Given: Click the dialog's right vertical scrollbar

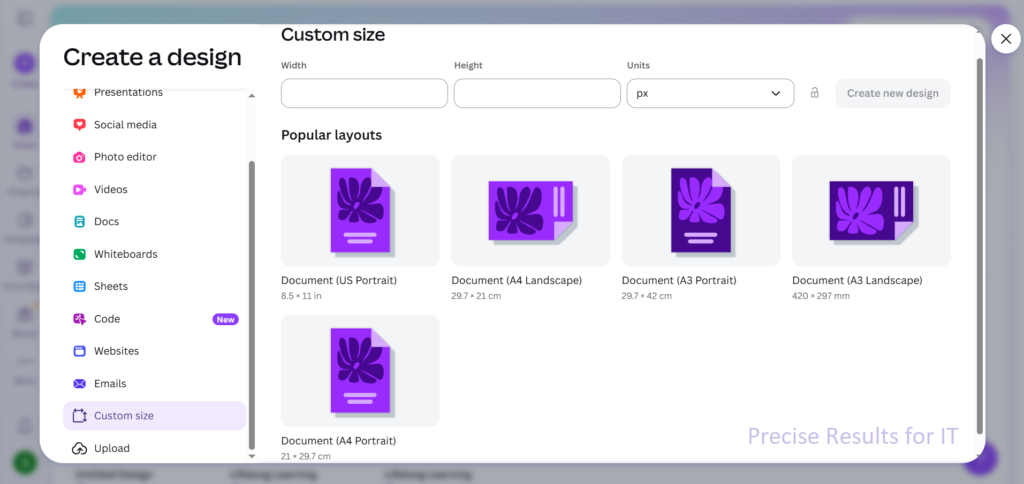Looking at the screenshot, I should point(980,246).
